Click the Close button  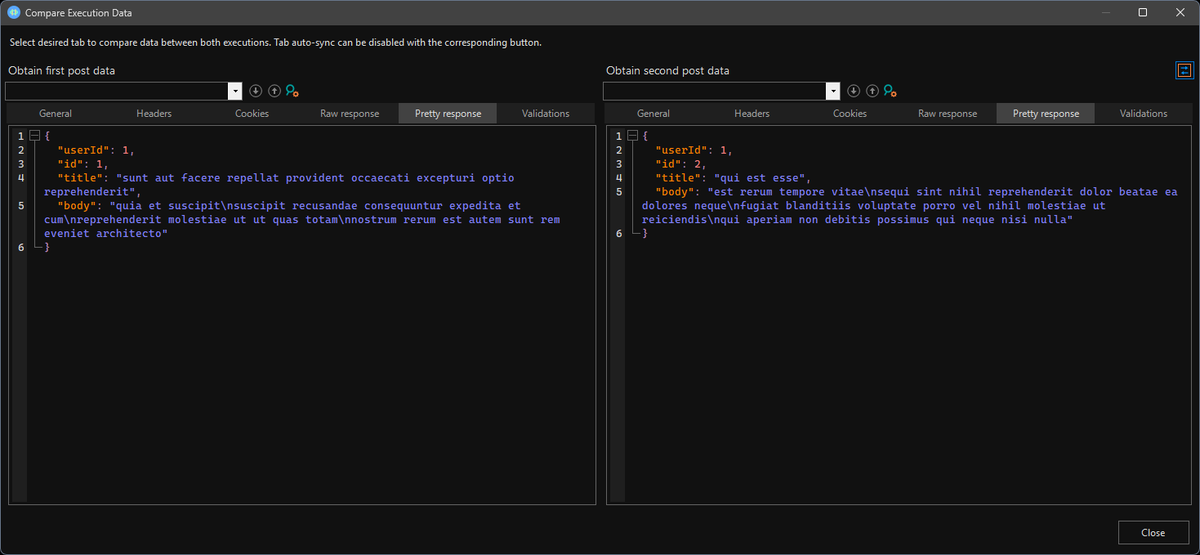(1153, 533)
